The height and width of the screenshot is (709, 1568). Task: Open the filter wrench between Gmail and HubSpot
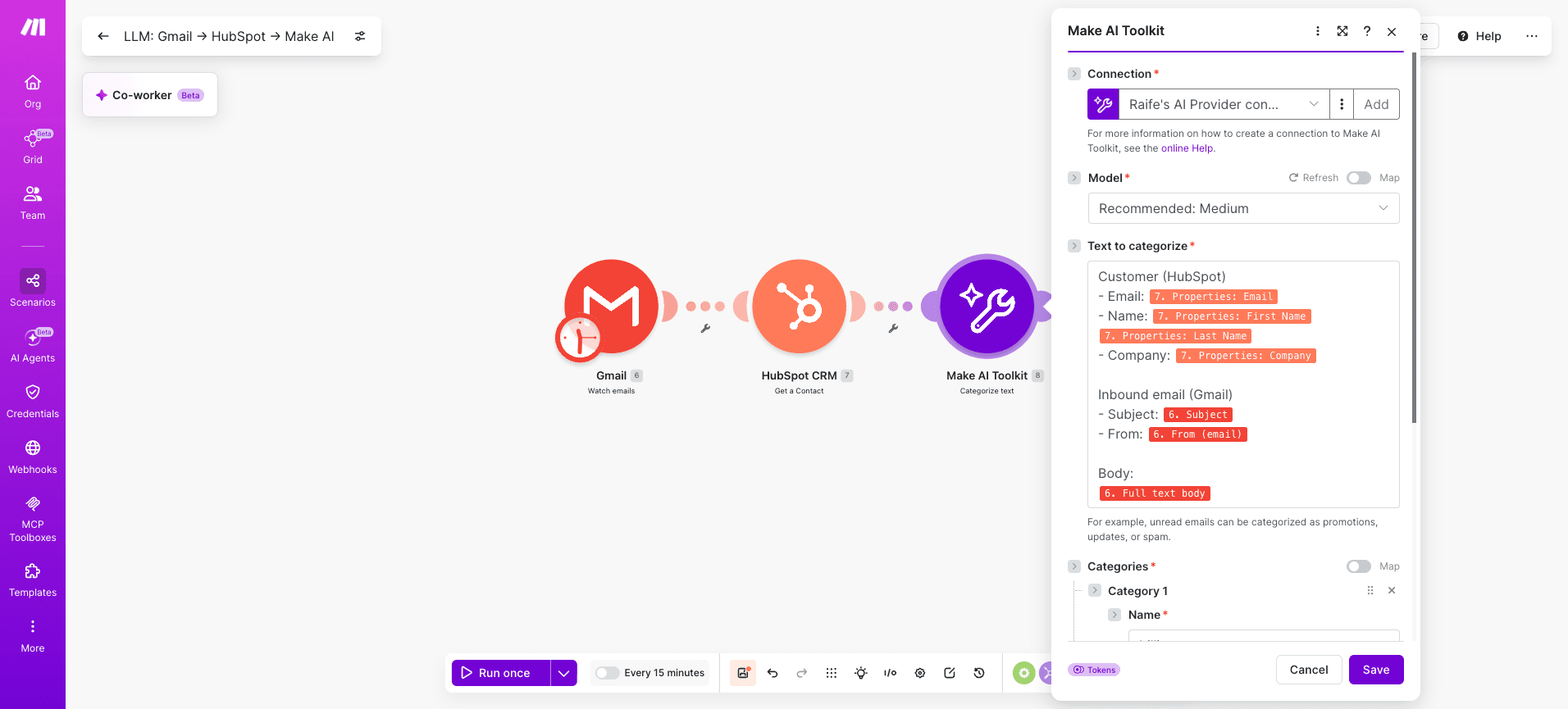coord(705,329)
